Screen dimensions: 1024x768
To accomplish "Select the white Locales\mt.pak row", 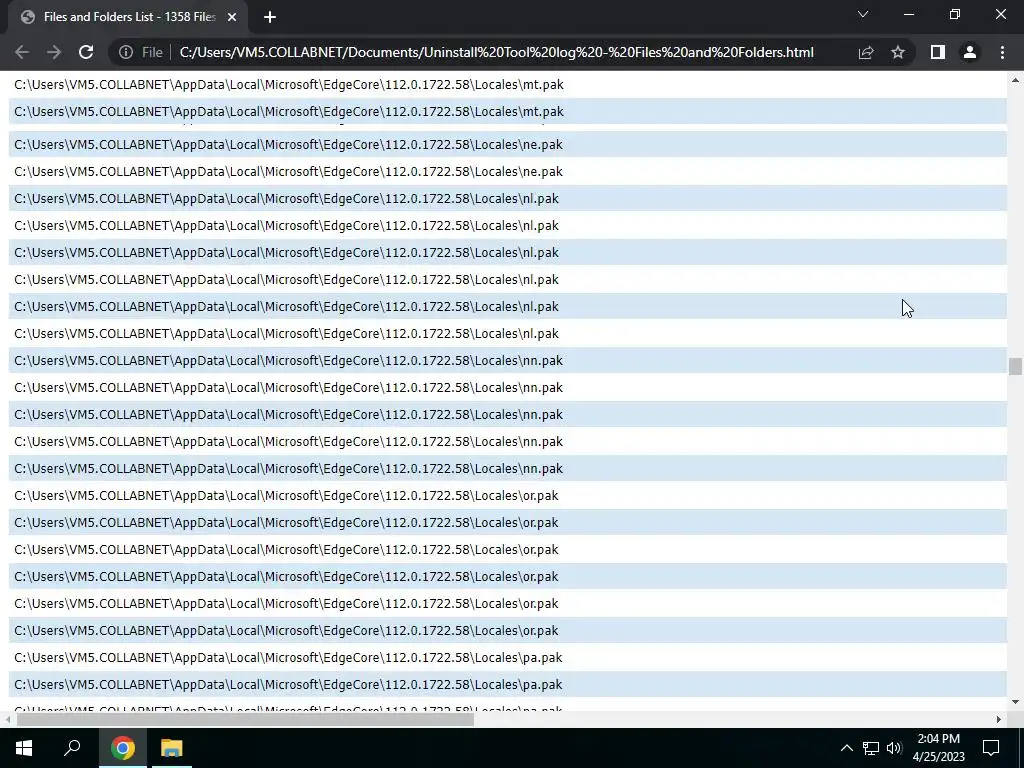I will click(507, 84).
